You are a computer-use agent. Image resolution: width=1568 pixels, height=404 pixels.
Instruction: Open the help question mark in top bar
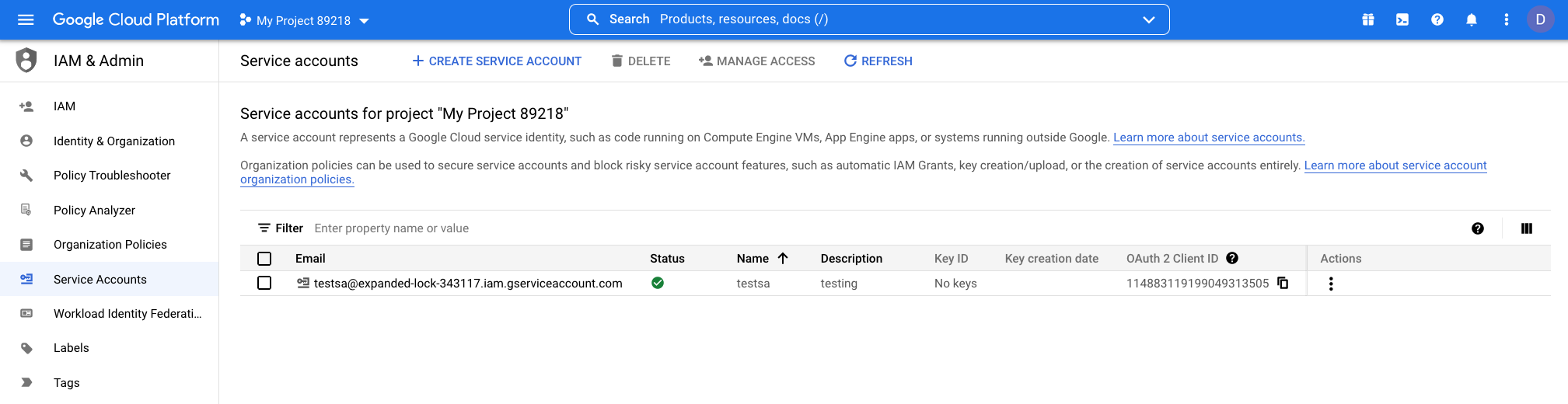(1437, 19)
